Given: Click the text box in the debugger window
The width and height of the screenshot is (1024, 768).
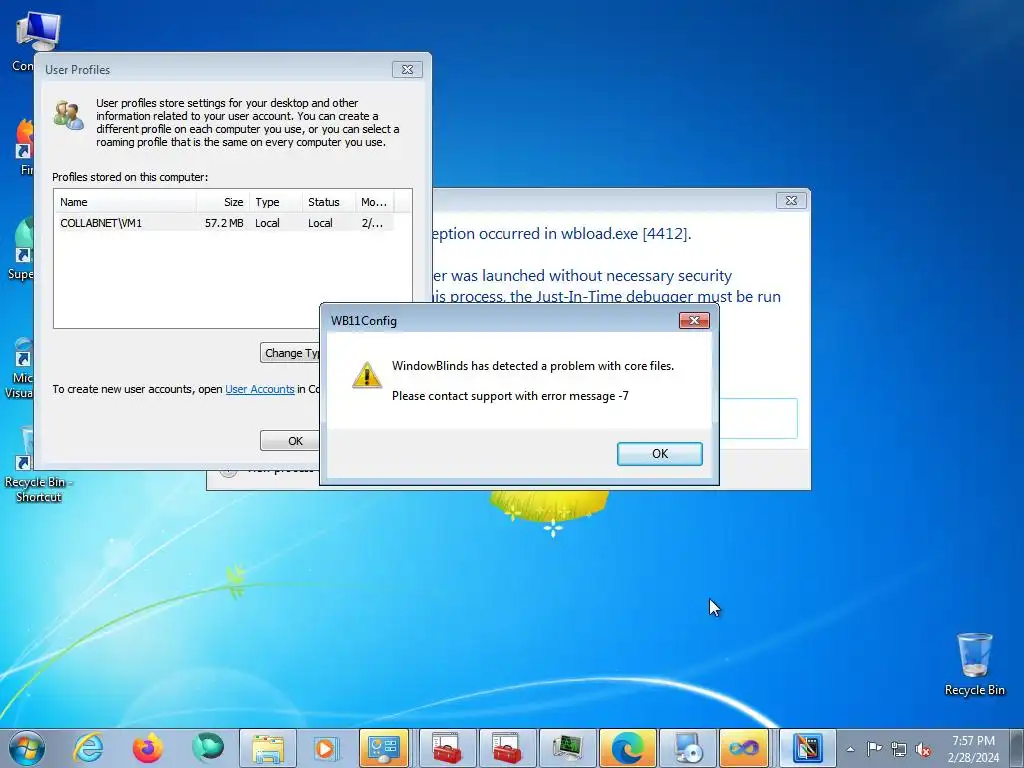Looking at the screenshot, I should tap(758, 418).
